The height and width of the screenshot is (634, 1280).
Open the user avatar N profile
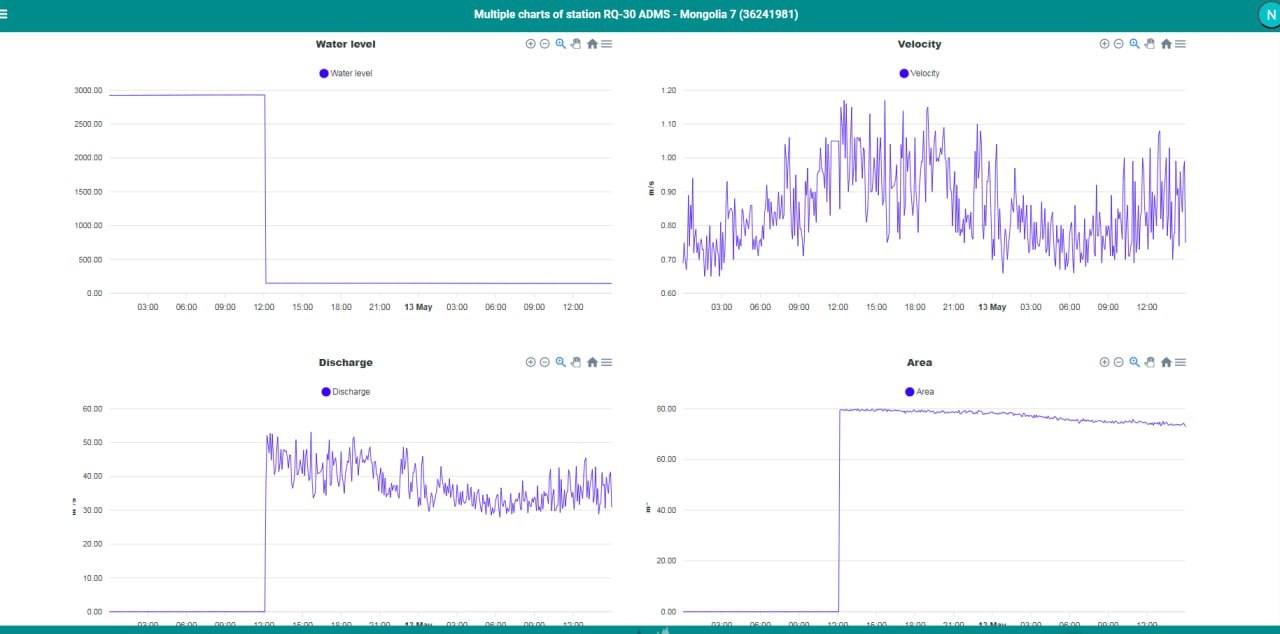pos(1268,14)
